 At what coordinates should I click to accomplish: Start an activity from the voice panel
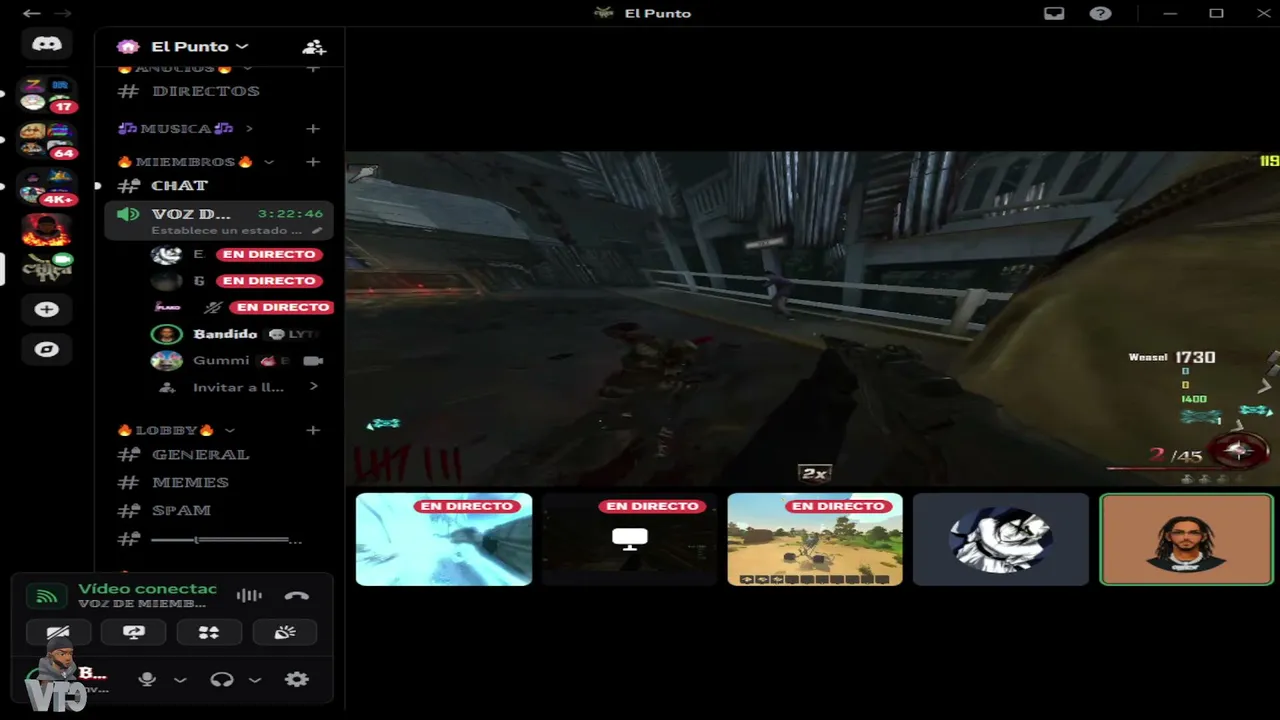[209, 632]
